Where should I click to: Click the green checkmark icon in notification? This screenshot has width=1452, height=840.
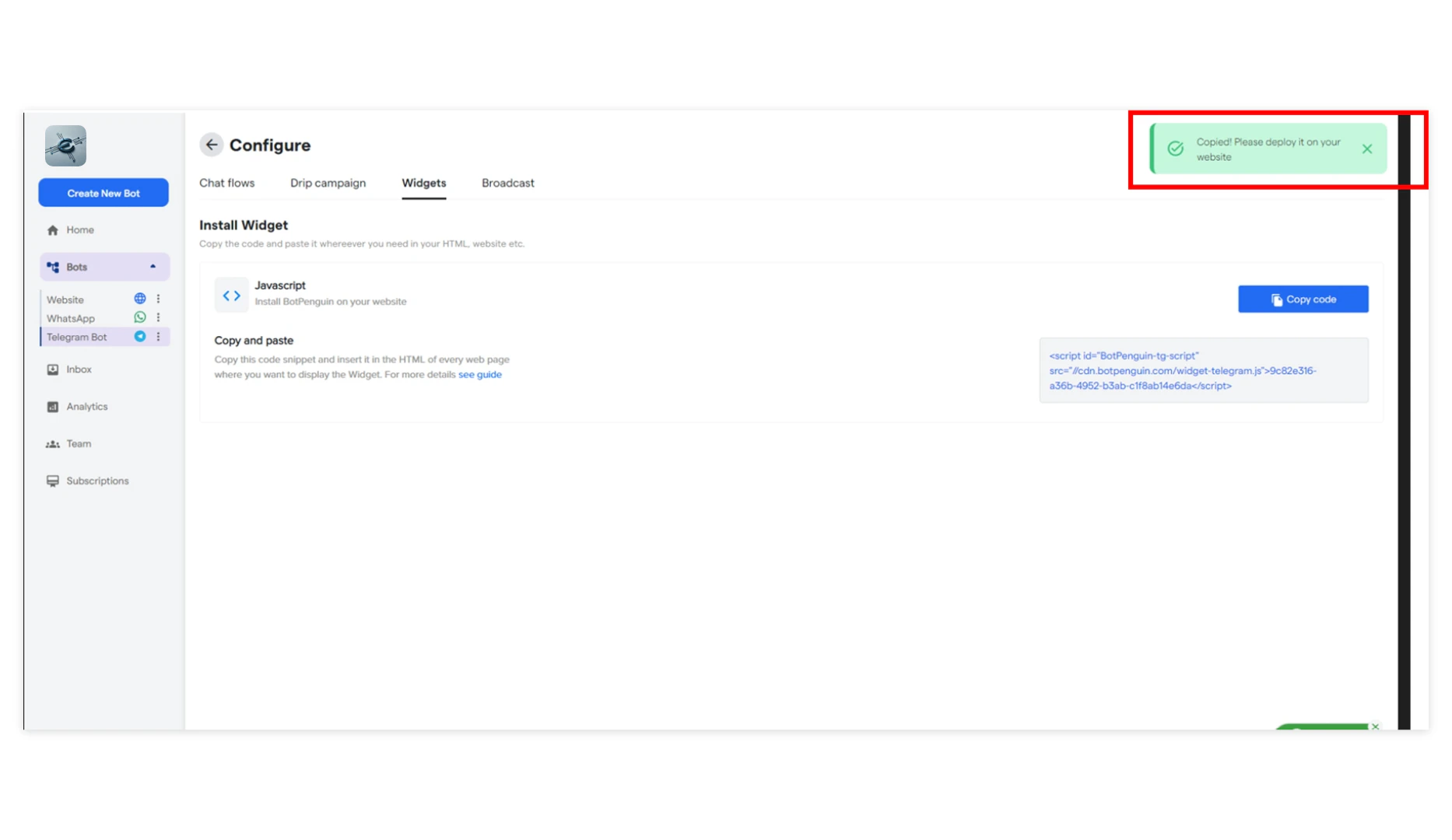point(1176,149)
